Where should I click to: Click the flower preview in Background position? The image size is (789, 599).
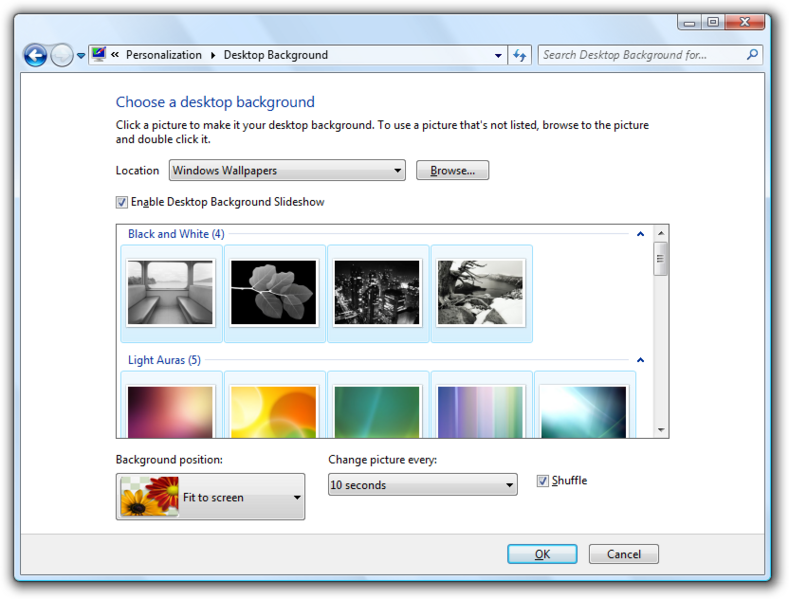coord(149,497)
